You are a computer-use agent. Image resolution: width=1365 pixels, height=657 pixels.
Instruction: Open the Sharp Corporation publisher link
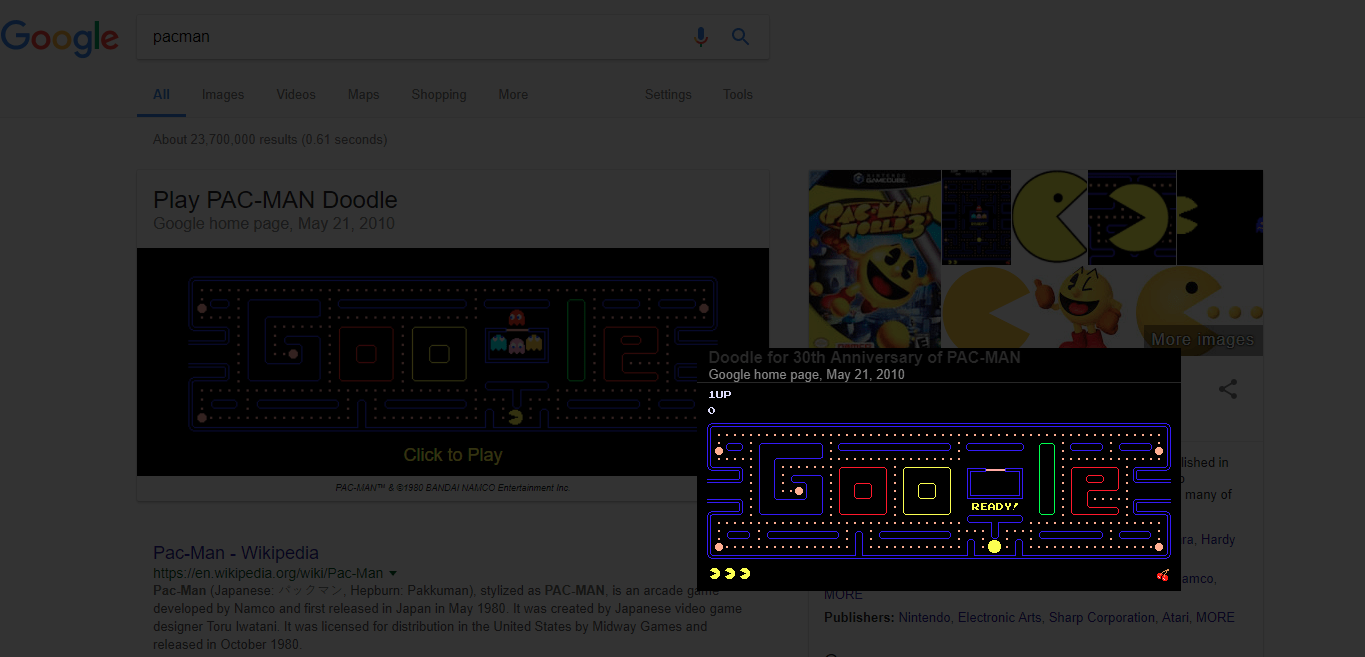pyautogui.click(x=1101, y=617)
